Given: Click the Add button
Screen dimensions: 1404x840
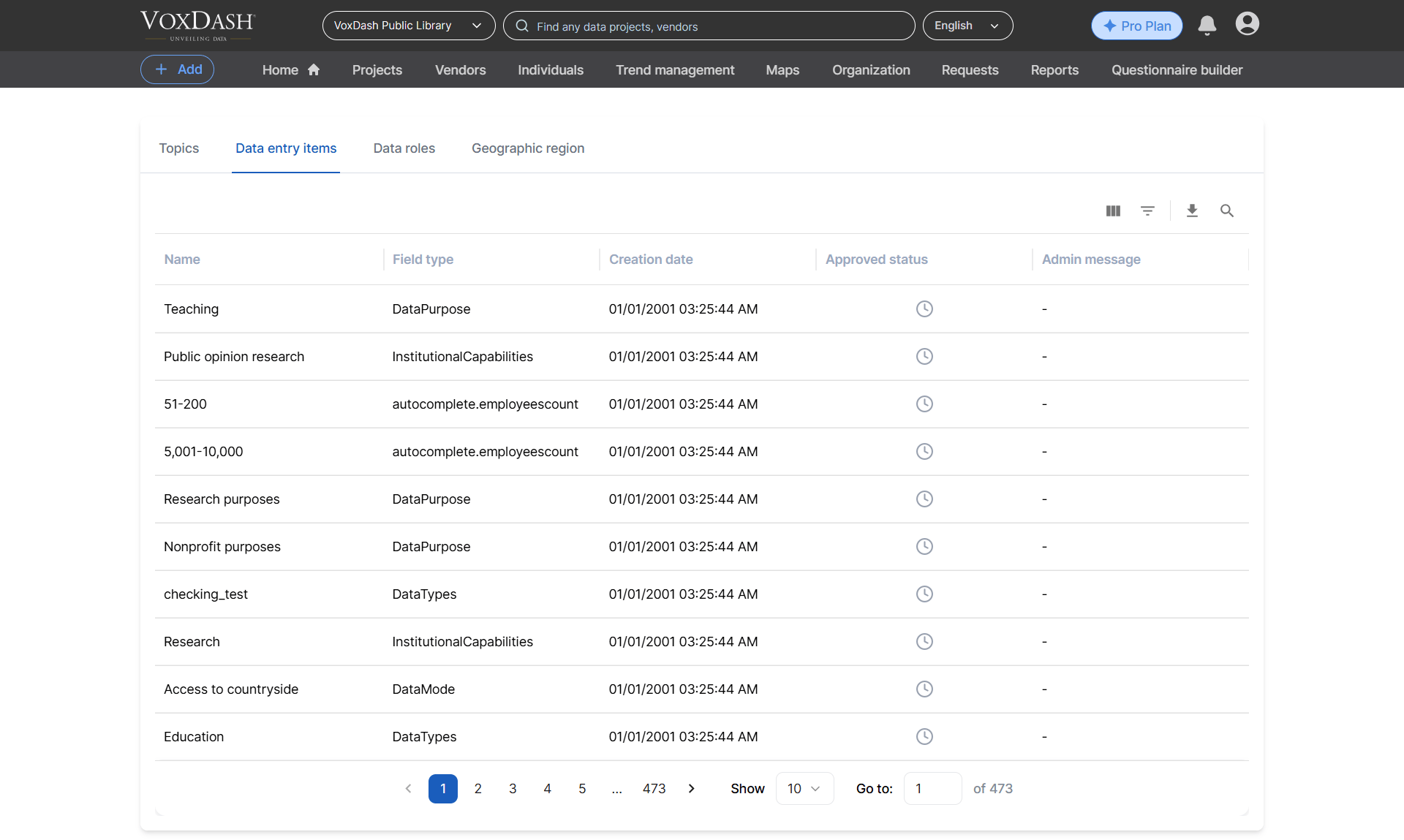Looking at the screenshot, I should (178, 69).
